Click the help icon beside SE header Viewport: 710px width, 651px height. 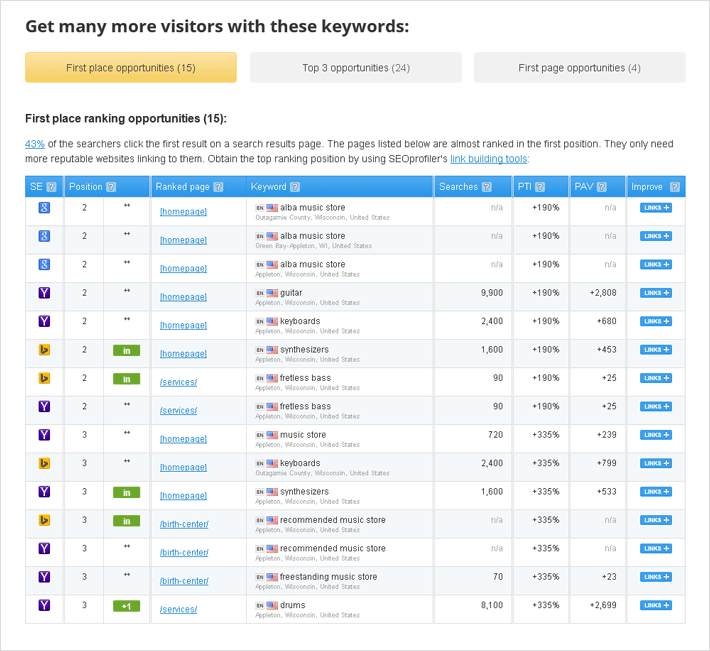(52, 187)
